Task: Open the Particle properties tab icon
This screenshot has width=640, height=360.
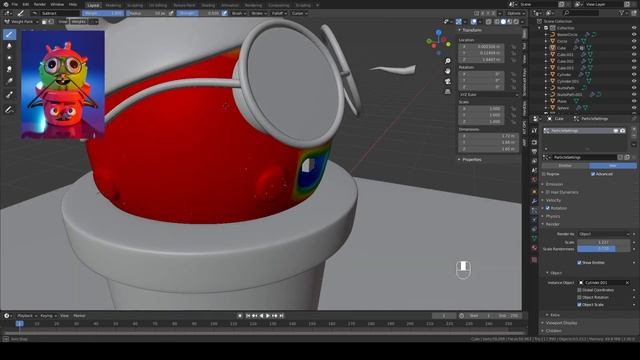Action: pos(534,211)
